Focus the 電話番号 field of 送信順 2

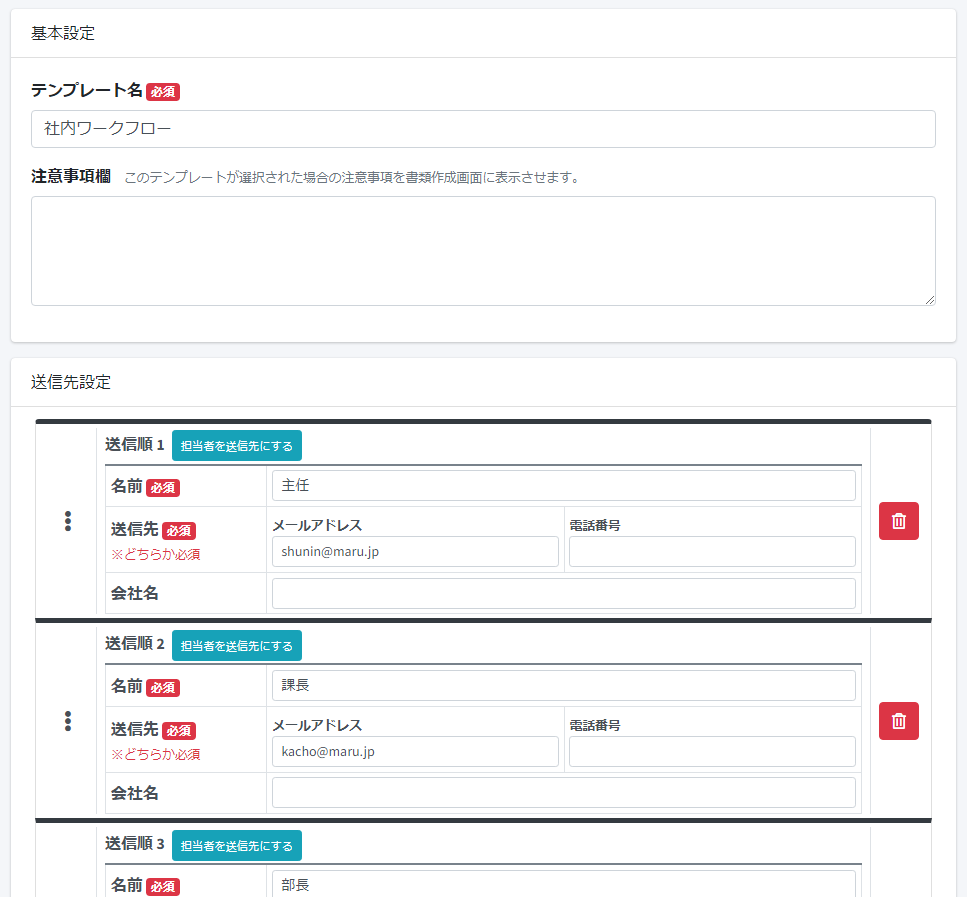click(712, 751)
